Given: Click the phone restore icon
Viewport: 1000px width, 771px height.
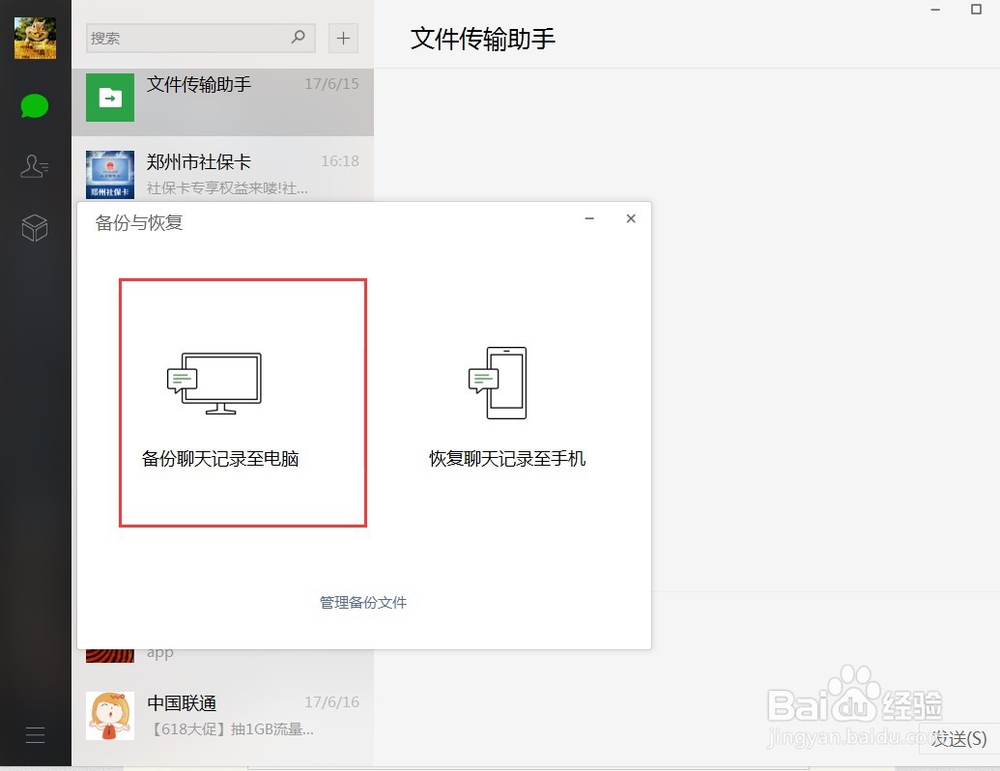Looking at the screenshot, I should point(497,383).
